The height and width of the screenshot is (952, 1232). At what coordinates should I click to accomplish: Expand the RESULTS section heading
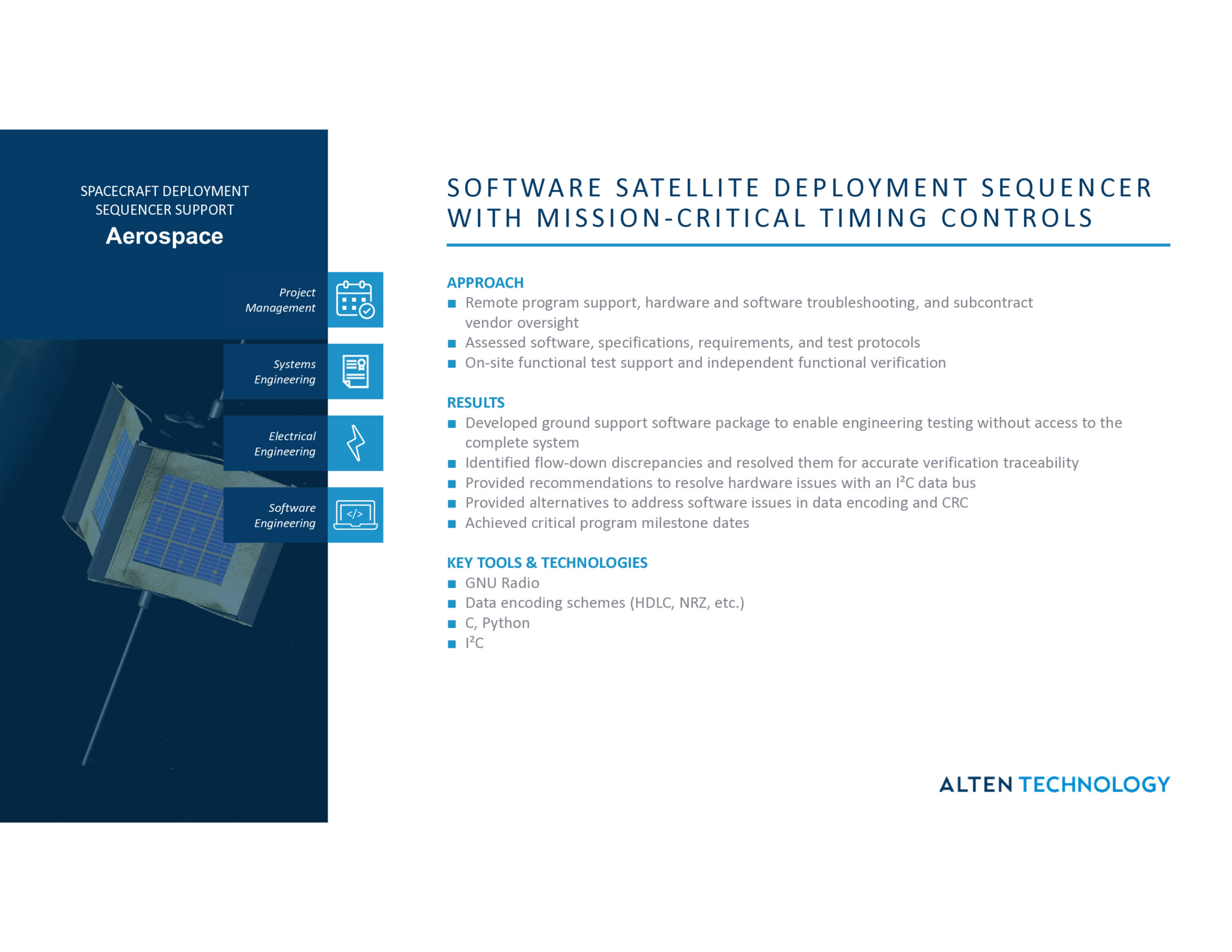pyautogui.click(x=476, y=403)
